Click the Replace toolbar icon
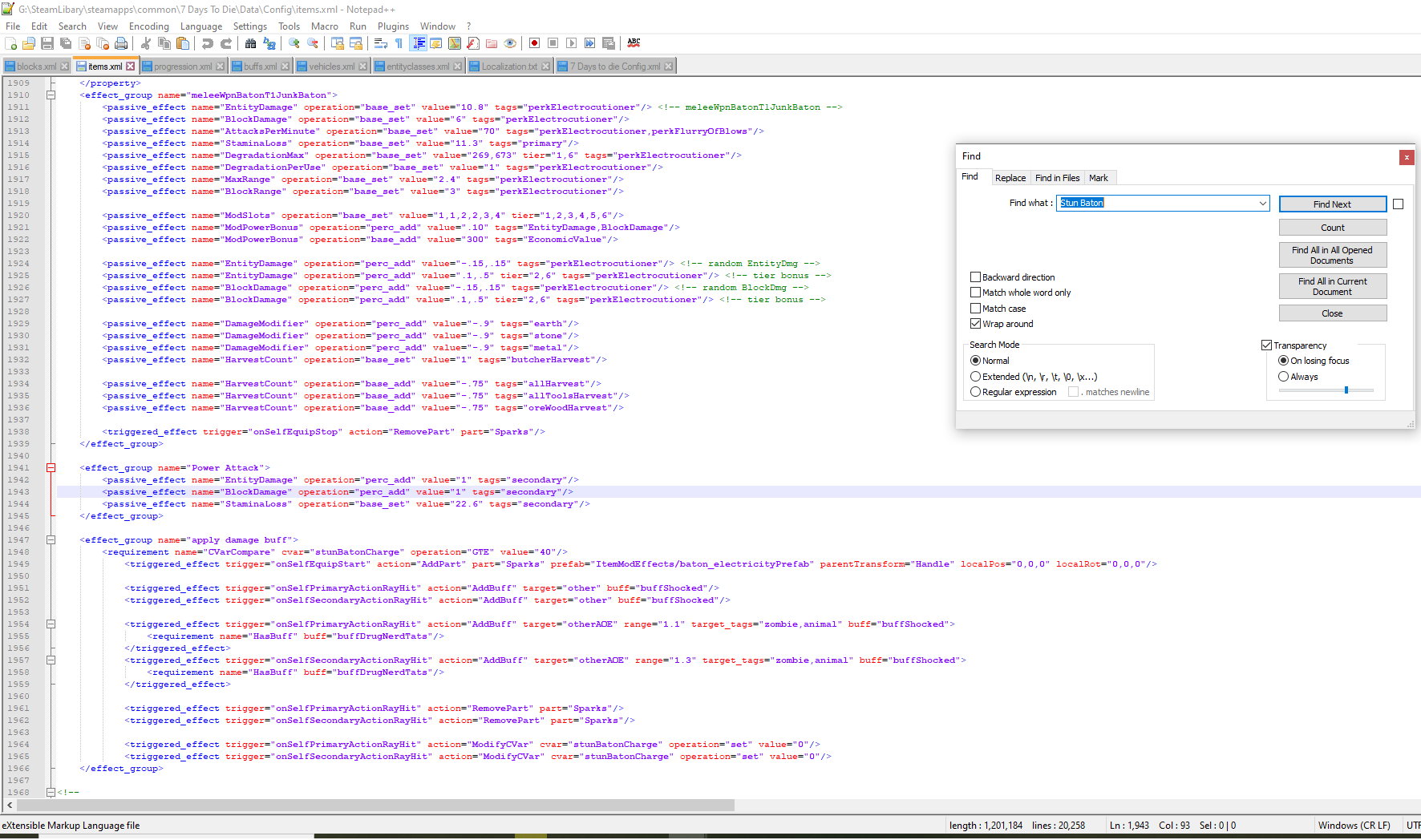 (269, 43)
